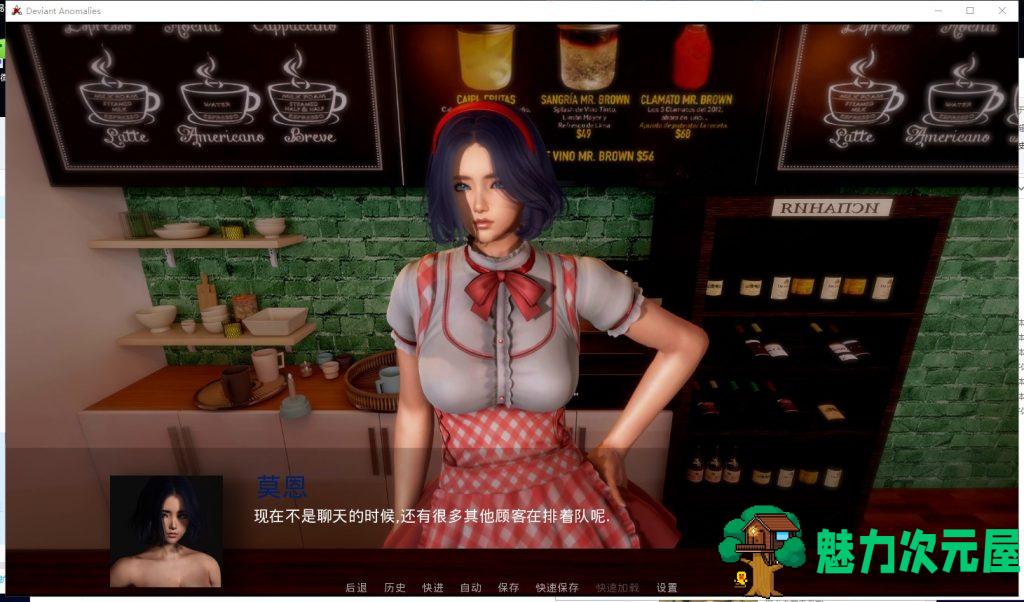
Task: Close the Deviant Anomalies window
Action: (1002, 10)
